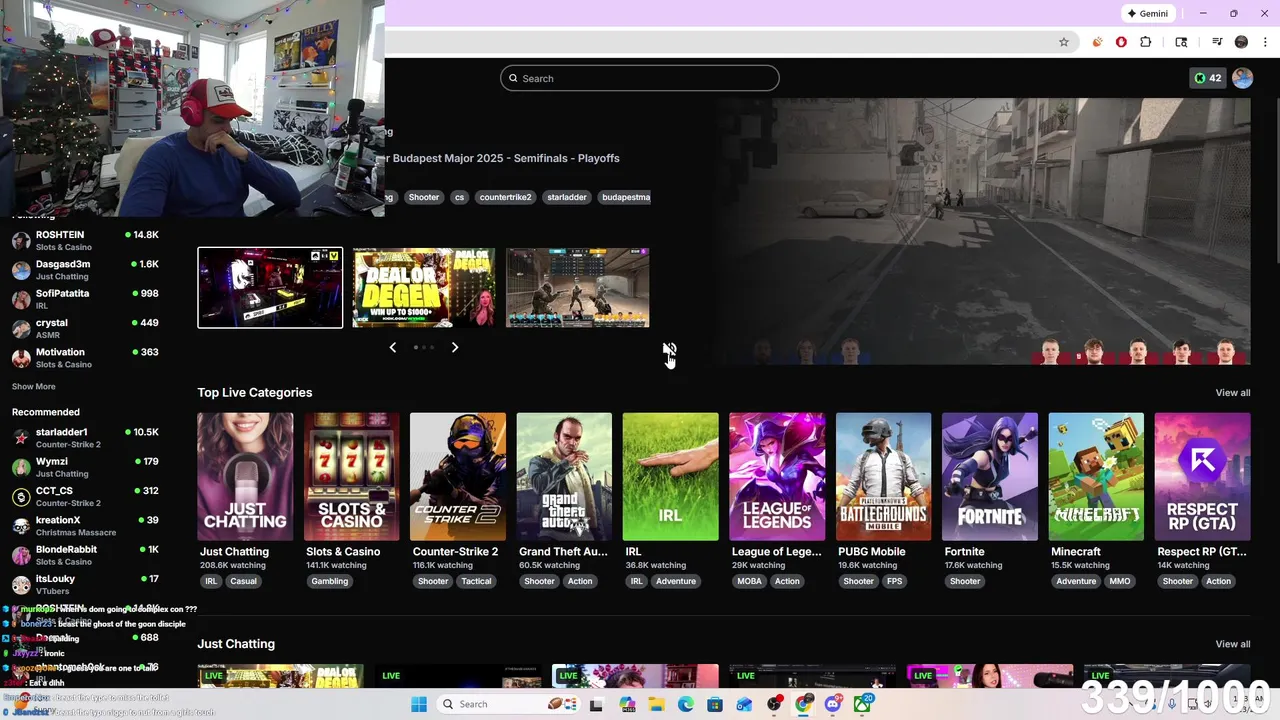Show previous featured stream carousel arrow
The width and height of the screenshot is (1280, 720).
(x=392, y=347)
